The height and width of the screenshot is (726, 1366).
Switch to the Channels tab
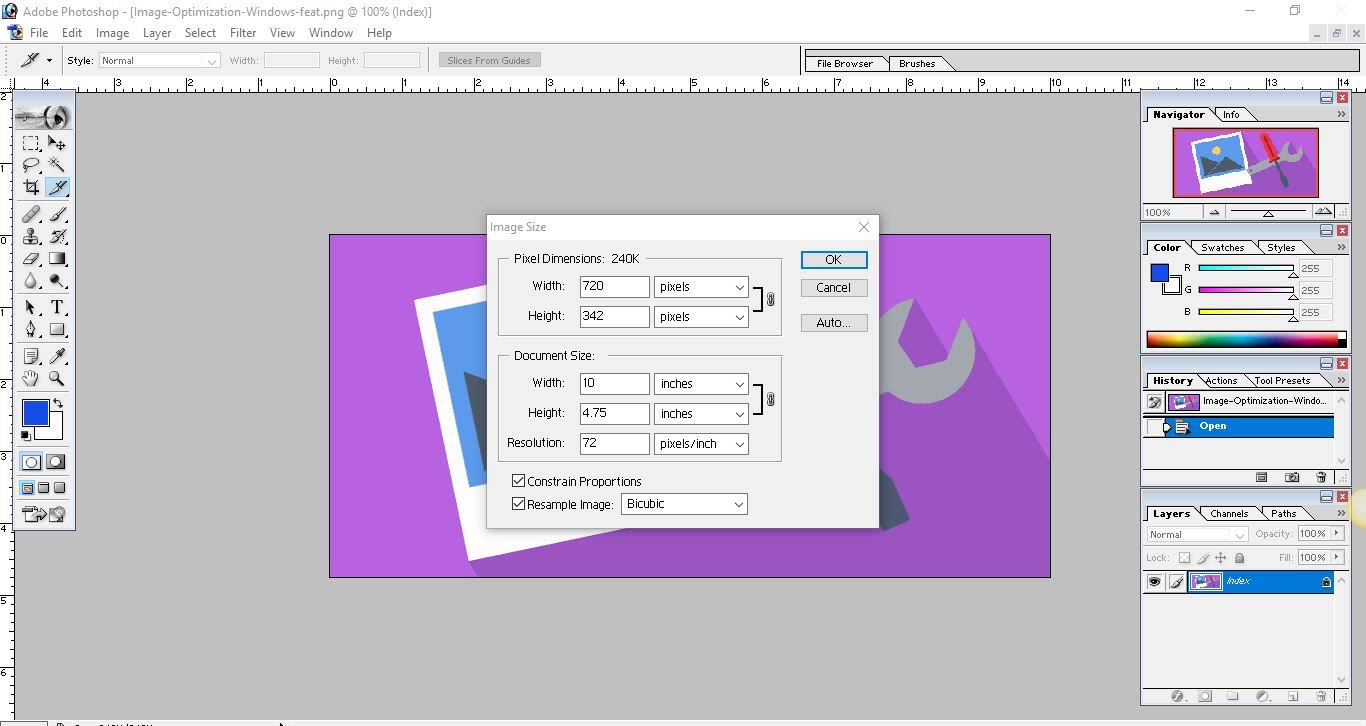(1228, 513)
